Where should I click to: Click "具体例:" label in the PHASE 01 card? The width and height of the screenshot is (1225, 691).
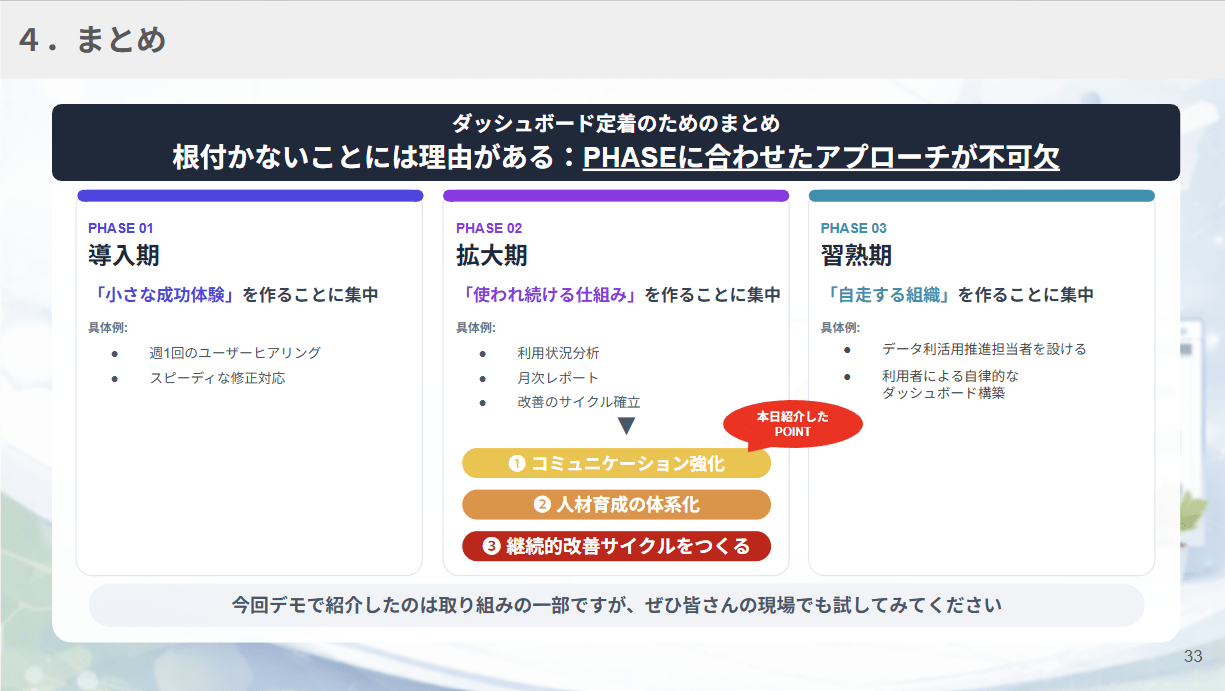pyautogui.click(x=108, y=328)
